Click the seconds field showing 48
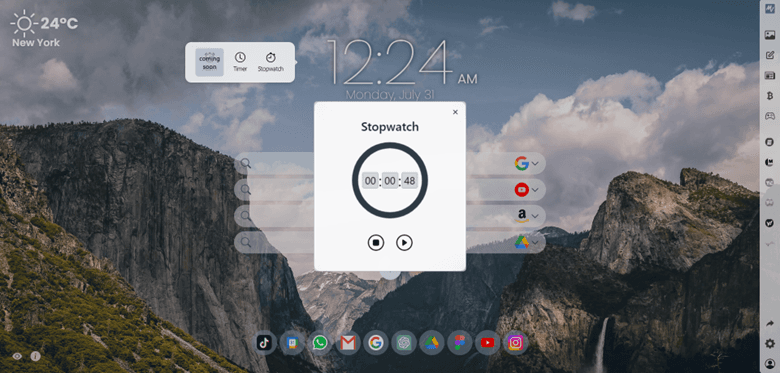Screen dimensions: 780x373 [x=409, y=181]
